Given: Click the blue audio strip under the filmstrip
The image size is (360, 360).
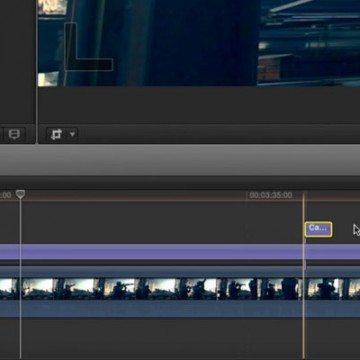Looking at the screenshot, I should click(180, 308).
